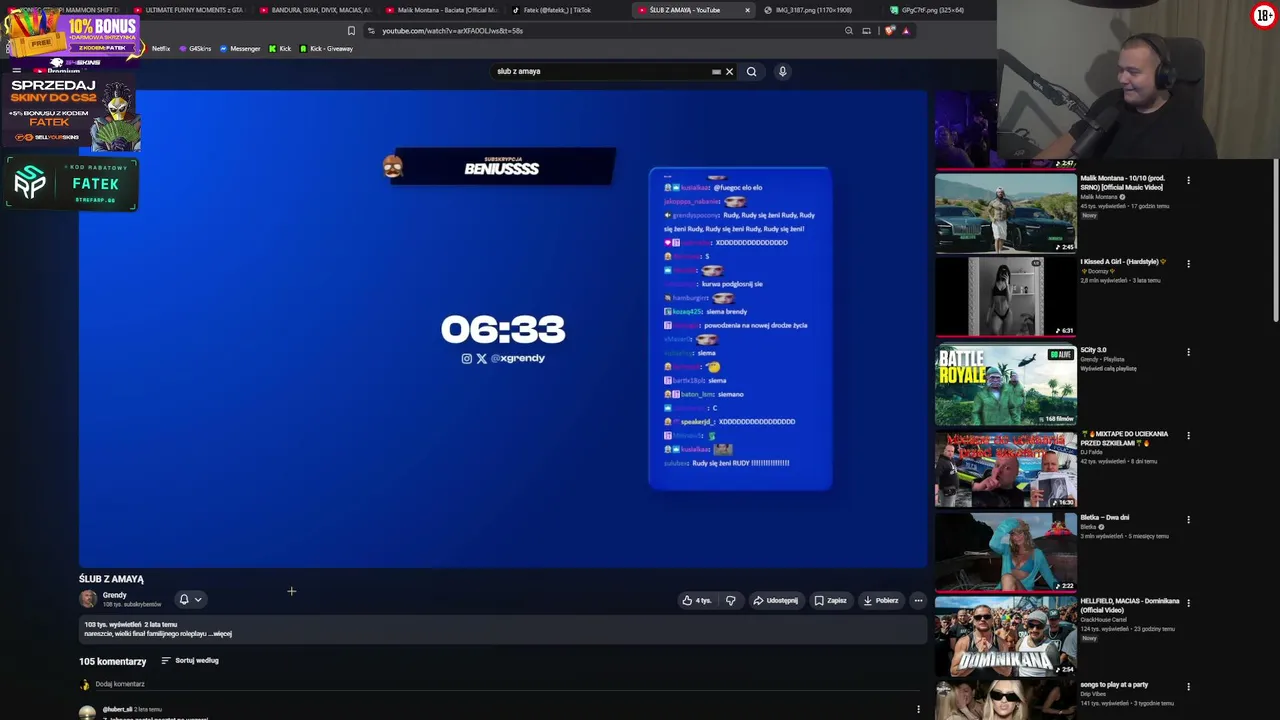Viewport: 1280px width, 720px height.
Task: Open subscription notification bell dropdown
Action: click(x=190, y=600)
